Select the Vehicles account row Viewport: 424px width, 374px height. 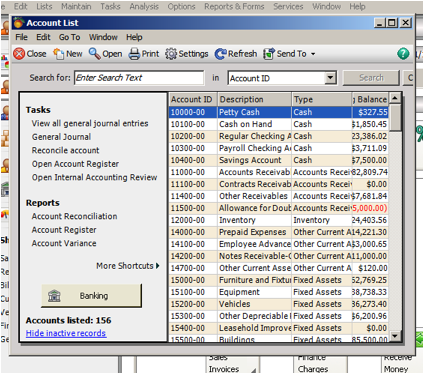[278, 304]
